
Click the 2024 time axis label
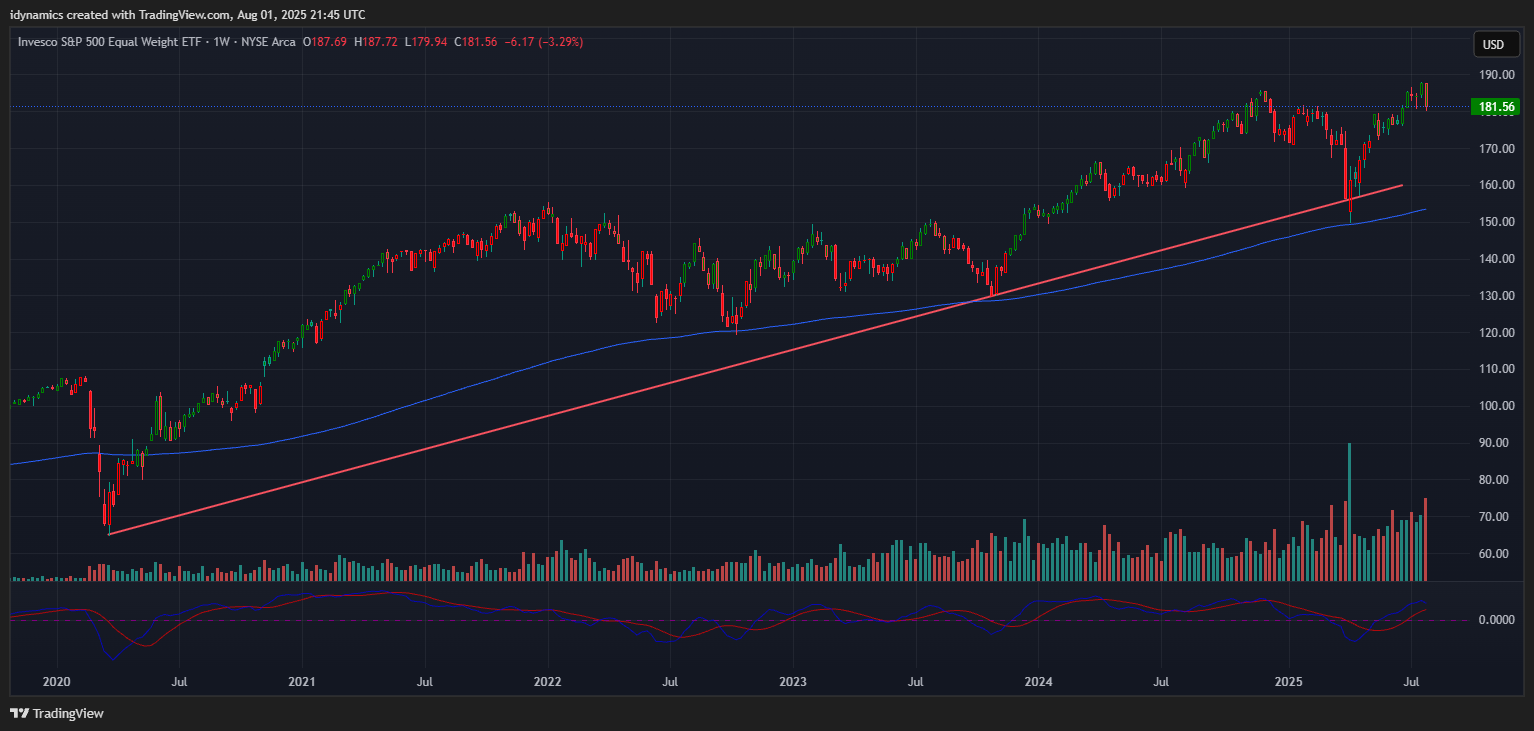[x=1039, y=682]
